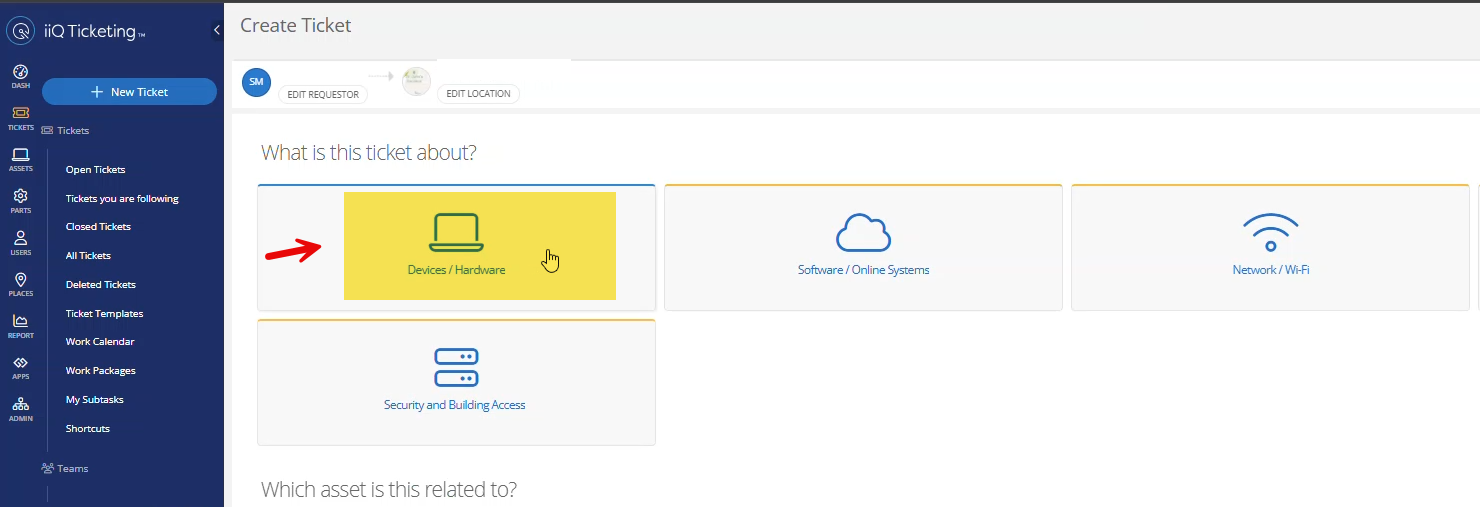
Task: Expand the Tickets section header
Action: tap(72, 131)
